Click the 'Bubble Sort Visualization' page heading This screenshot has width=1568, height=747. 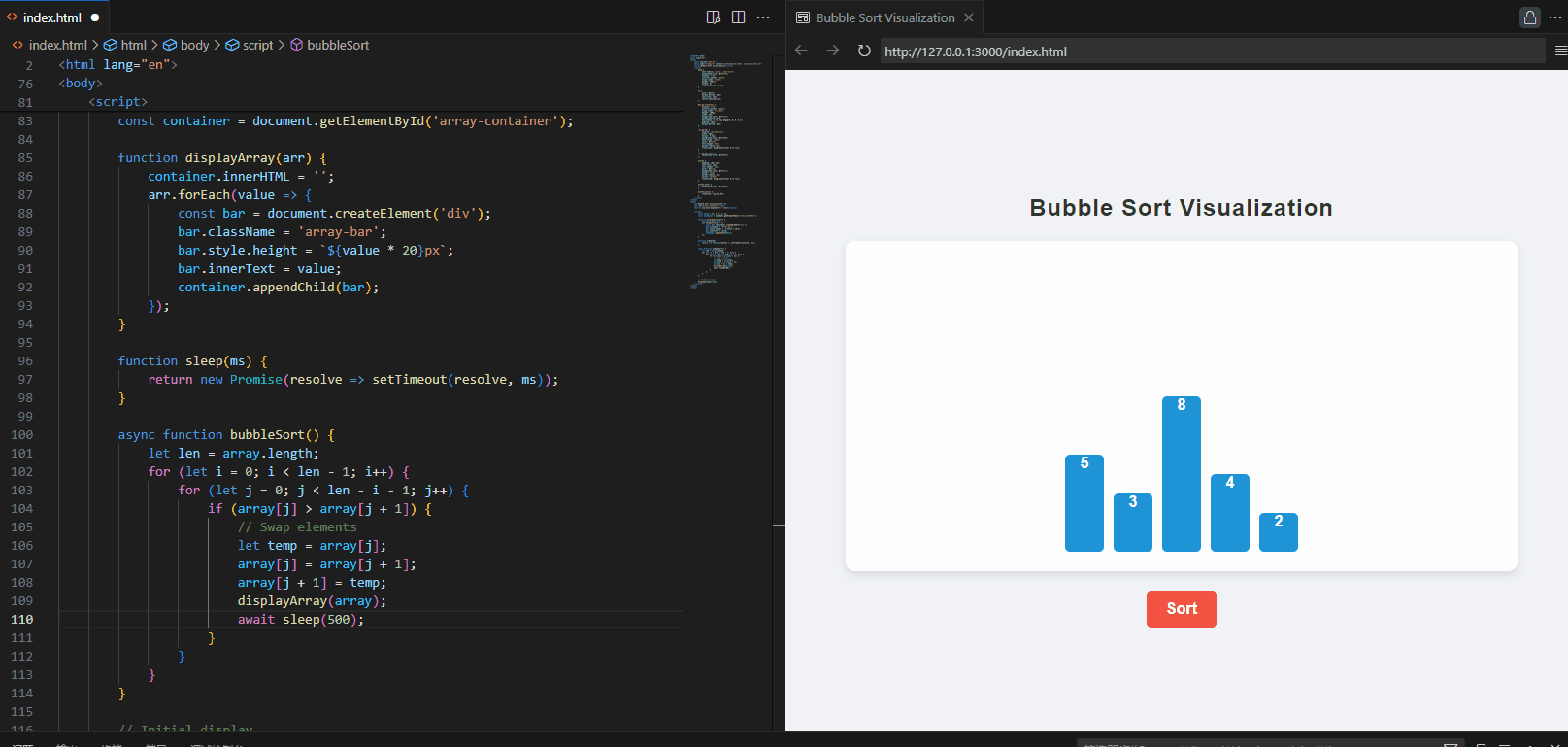tap(1181, 208)
